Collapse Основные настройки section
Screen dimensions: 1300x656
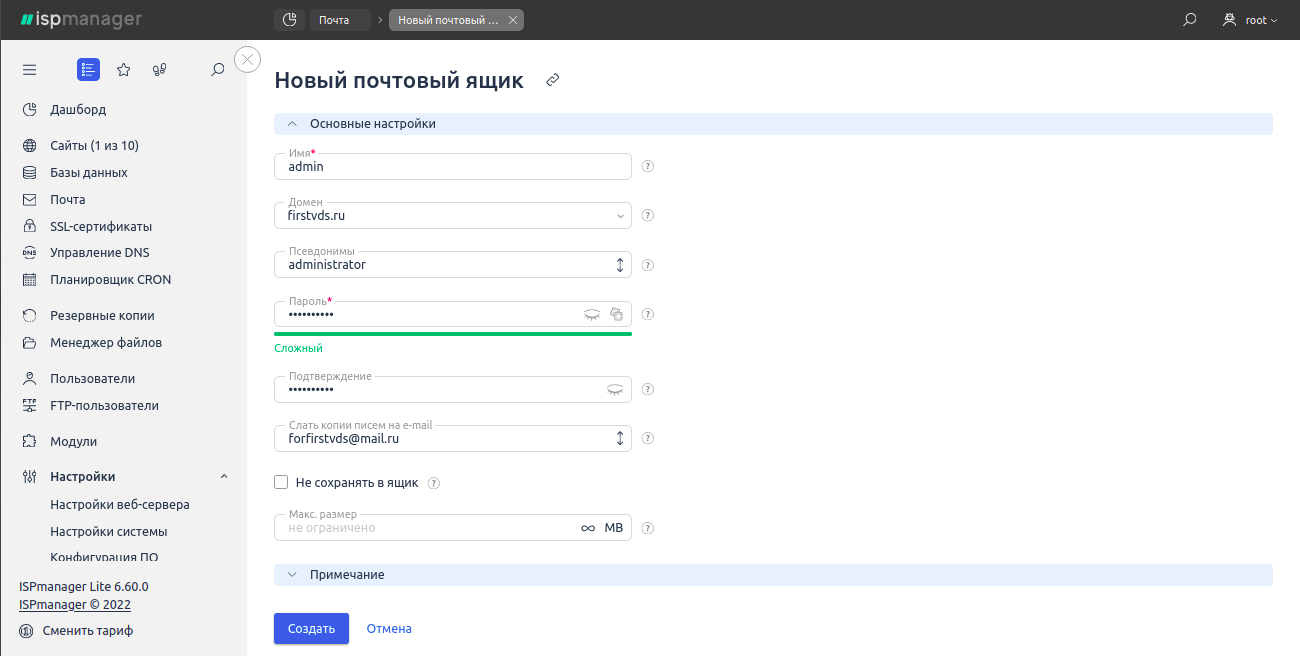[773, 124]
